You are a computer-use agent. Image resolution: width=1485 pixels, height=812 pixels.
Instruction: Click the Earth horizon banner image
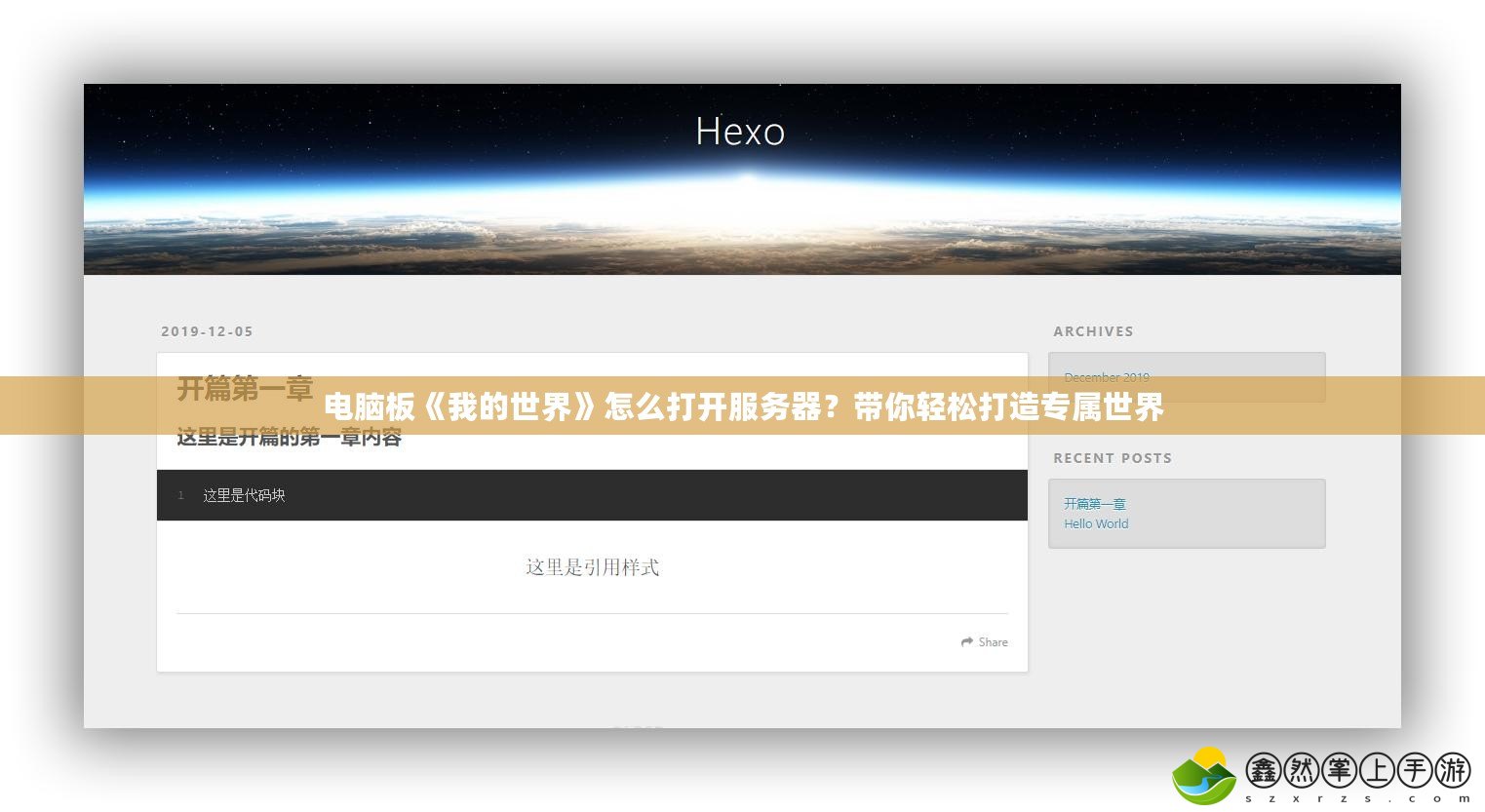(742, 179)
